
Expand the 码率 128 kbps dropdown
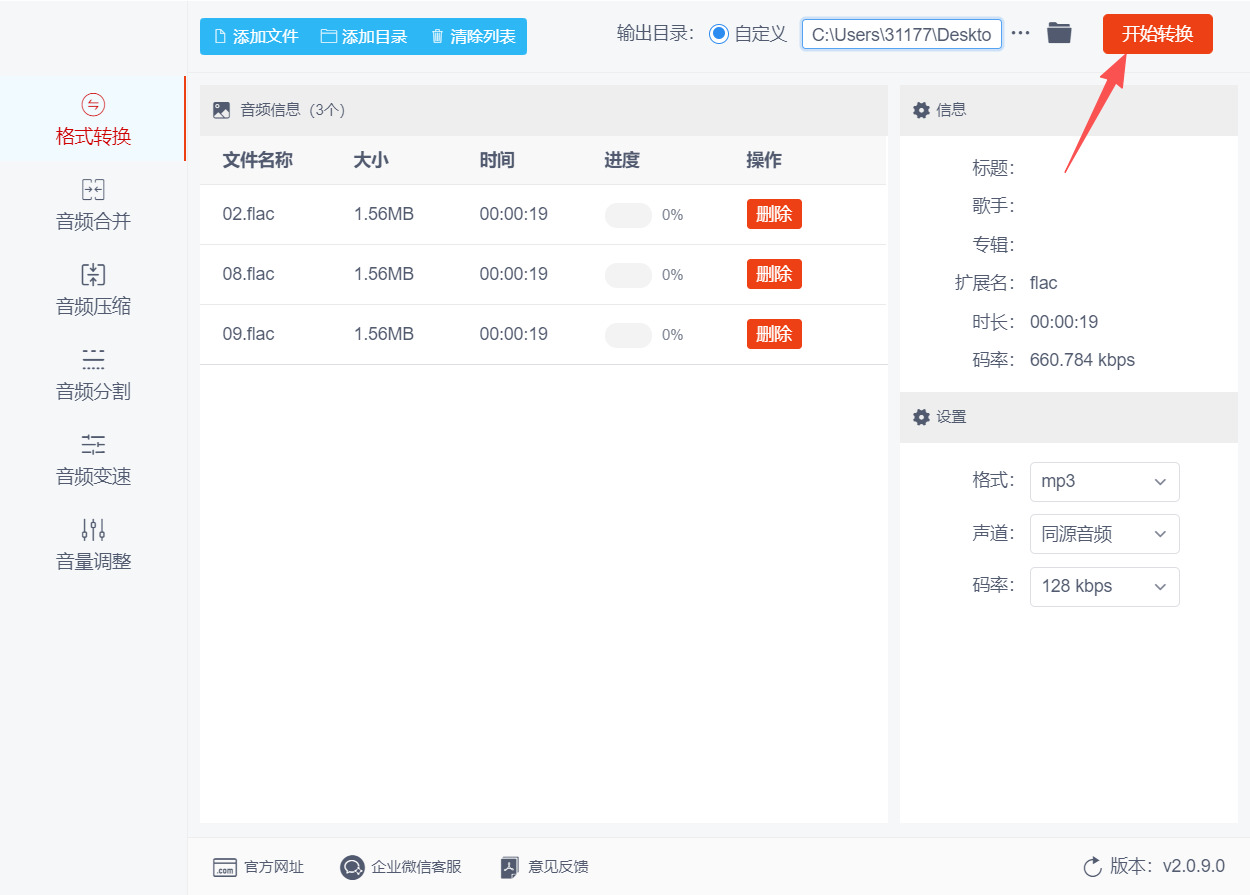coord(1104,586)
